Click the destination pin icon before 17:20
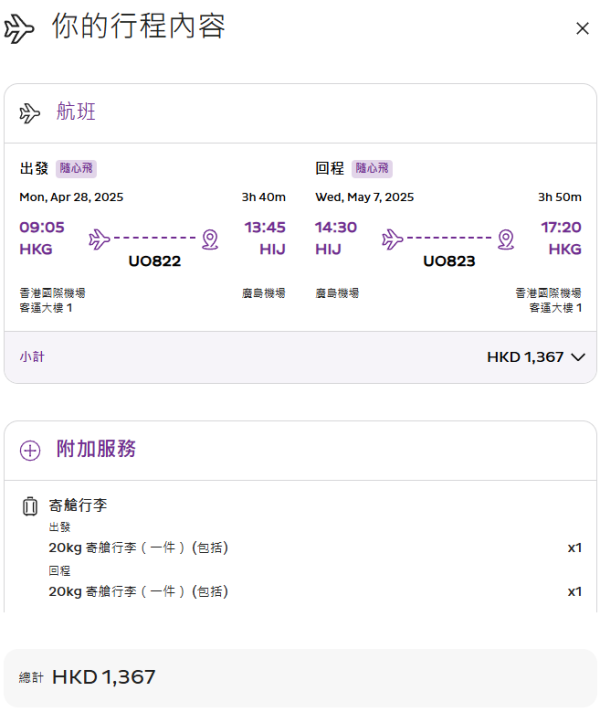 coord(506,239)
